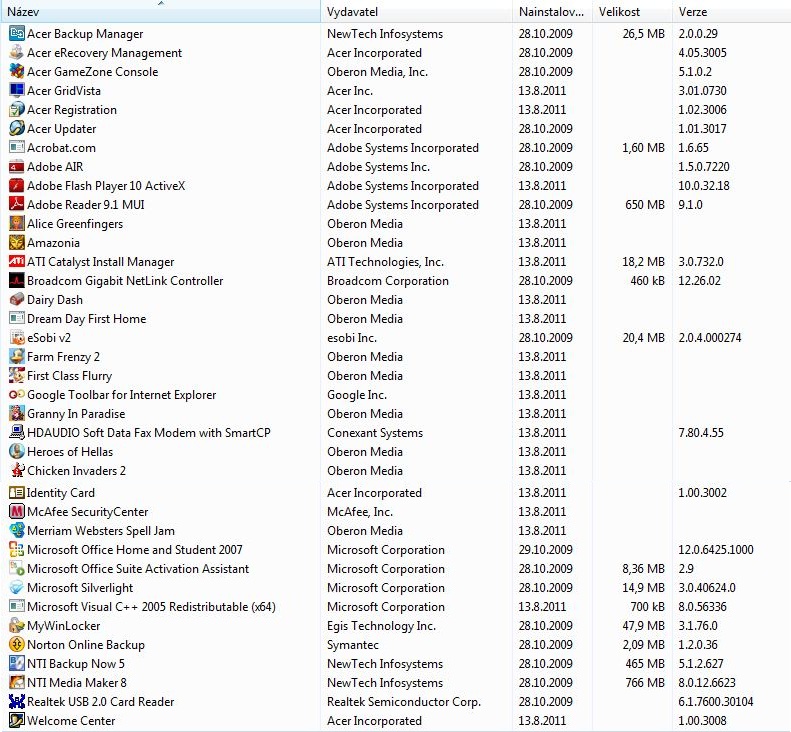Click publisher esobi Inc.
Screen dimensions: 791x732
tap(352, 338)
